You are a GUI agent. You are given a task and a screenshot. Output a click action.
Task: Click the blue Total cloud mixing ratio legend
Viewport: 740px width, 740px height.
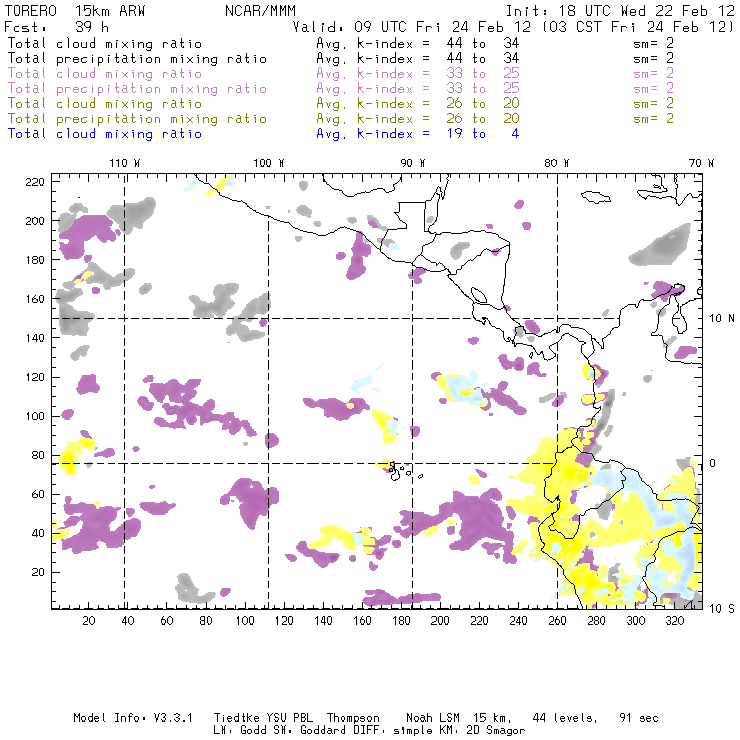pyautogui.click(x=104, y=133)
